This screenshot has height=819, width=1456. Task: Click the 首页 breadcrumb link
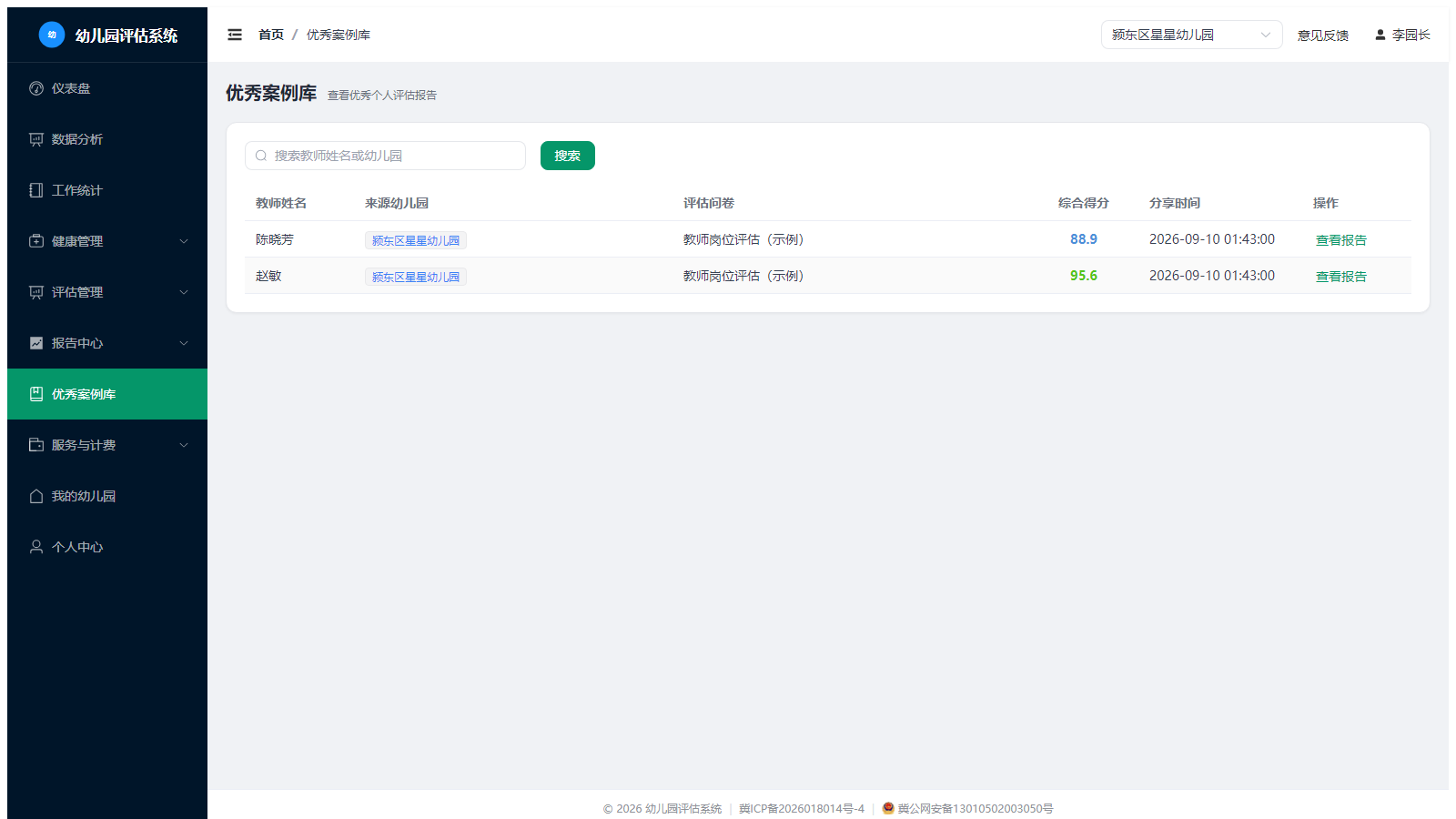point(271,35)
